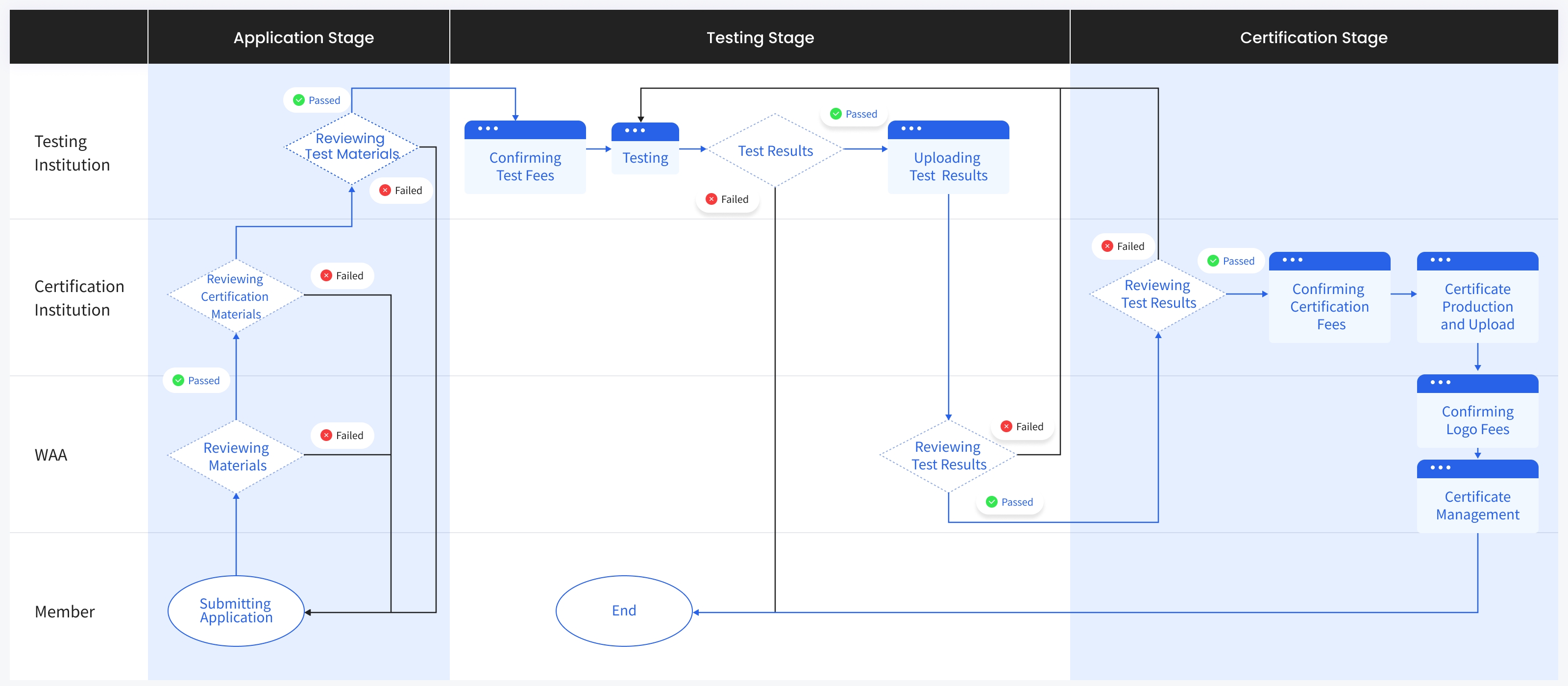Click three-dots on Certificate Management card
1568x686 pixels.
[1440, 467]
